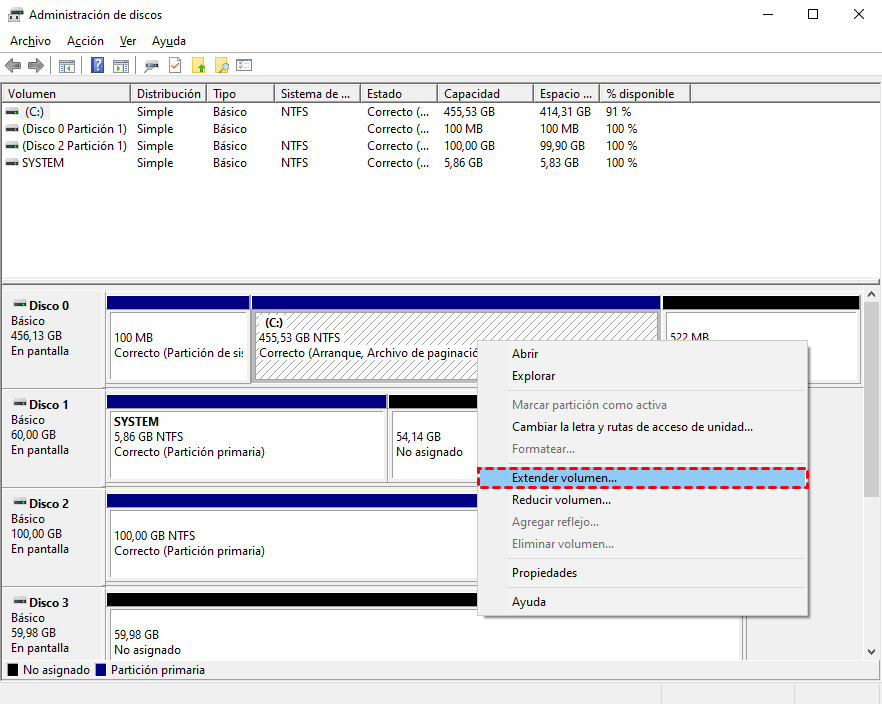The height and width of the screenshot is (704, 882).
Task: Click the blue help question mark icon
Action: pyautogui.click(x=98, y=66)
